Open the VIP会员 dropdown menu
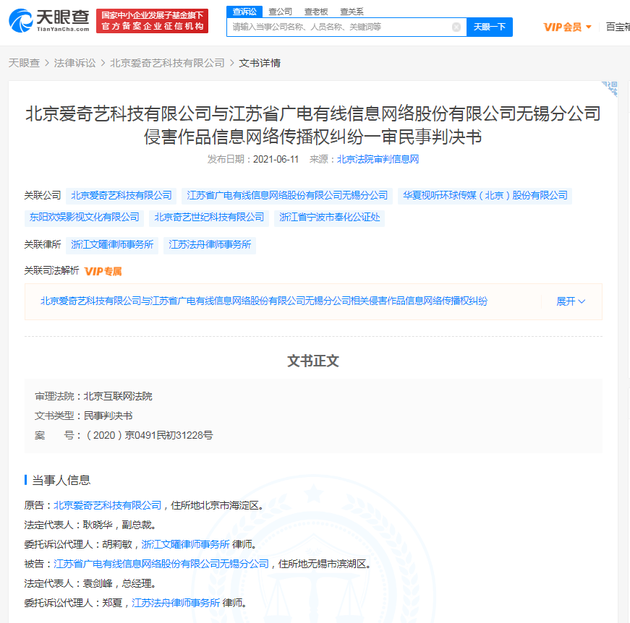Screen dimensions: 630x623 [567, 27]
